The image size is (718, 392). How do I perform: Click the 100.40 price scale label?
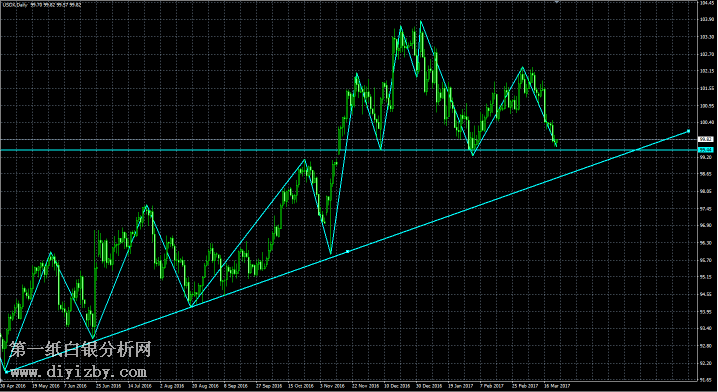(707, 122)
